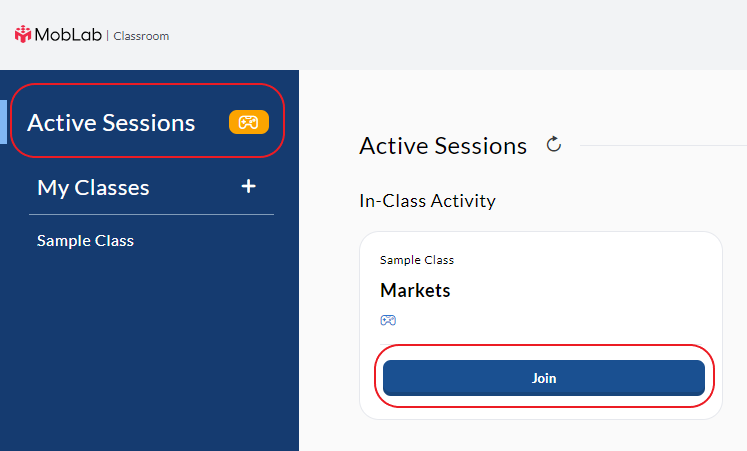Viewport: 747px width, 451px height.
Task: Click the Active Sessions page heading
Action: [443, 146]
